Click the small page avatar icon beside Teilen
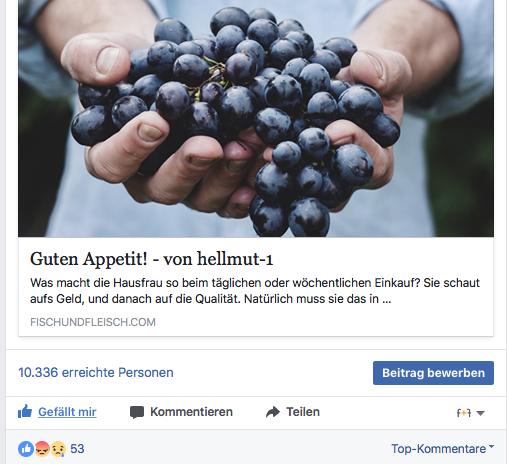Screen dimensions: 507x464 tap(464, 413)
